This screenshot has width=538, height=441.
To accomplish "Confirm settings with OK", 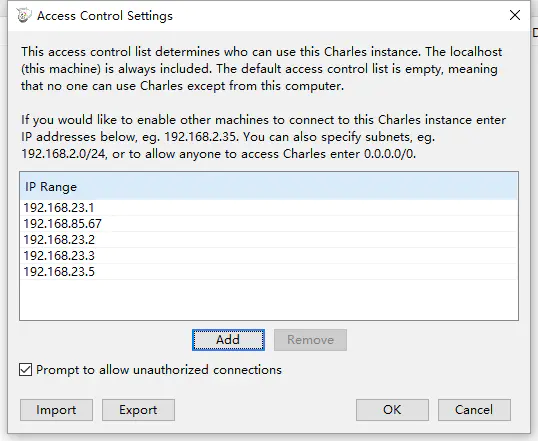I will 392,410.
